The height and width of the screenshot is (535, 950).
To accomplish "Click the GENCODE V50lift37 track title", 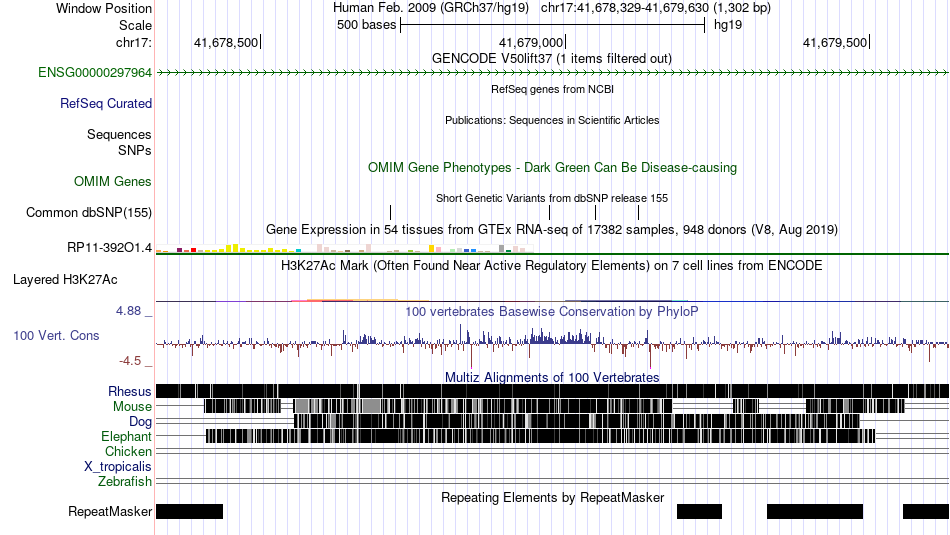I will tap(552, 59).
